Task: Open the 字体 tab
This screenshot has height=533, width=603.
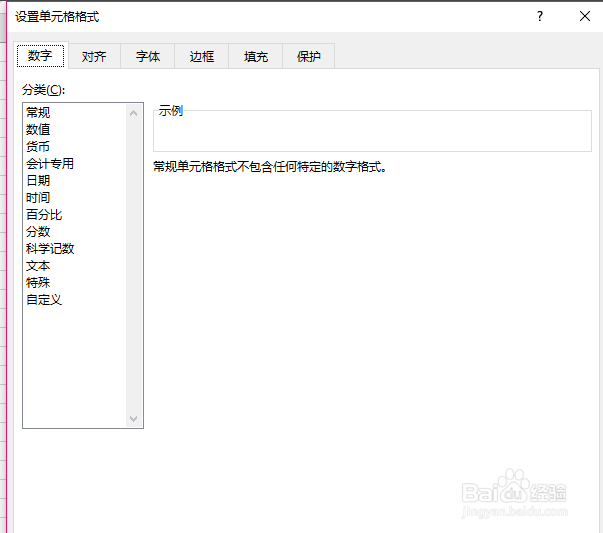Action: [148, 57]
